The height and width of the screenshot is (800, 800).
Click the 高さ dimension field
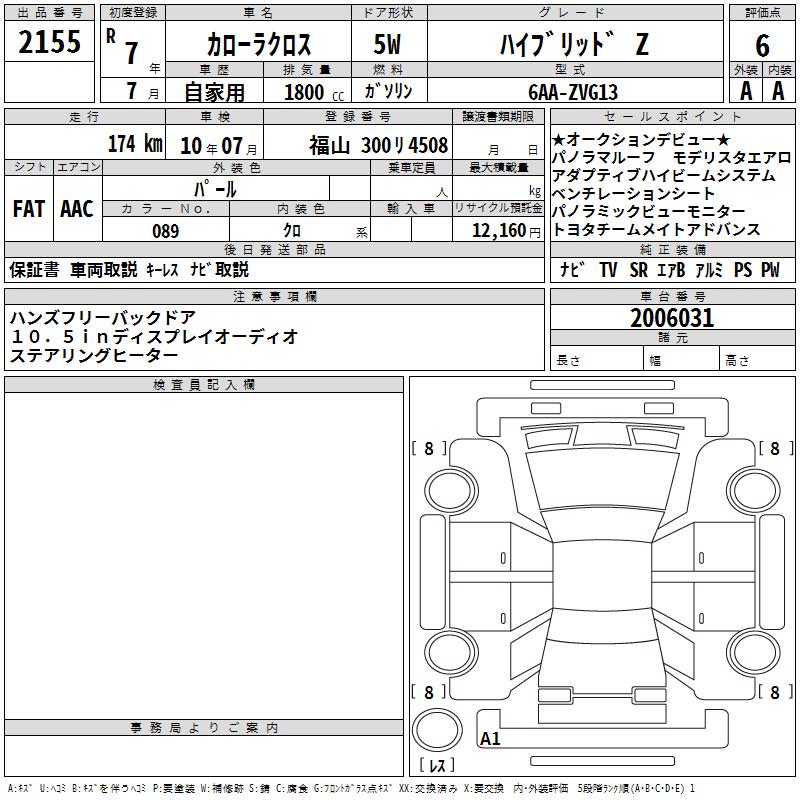(x=757, y=359)
